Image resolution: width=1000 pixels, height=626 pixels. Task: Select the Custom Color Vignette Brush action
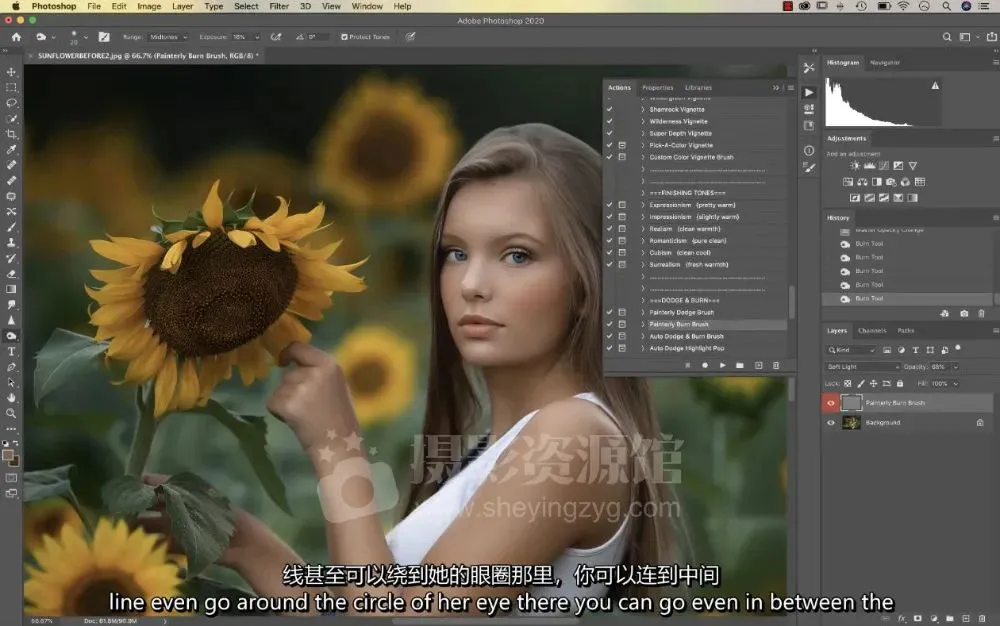691,157
